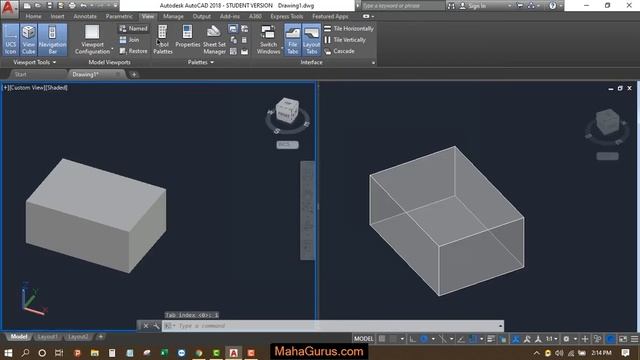Click Tile Vertically
640x360 pixels.
(345, 40)
